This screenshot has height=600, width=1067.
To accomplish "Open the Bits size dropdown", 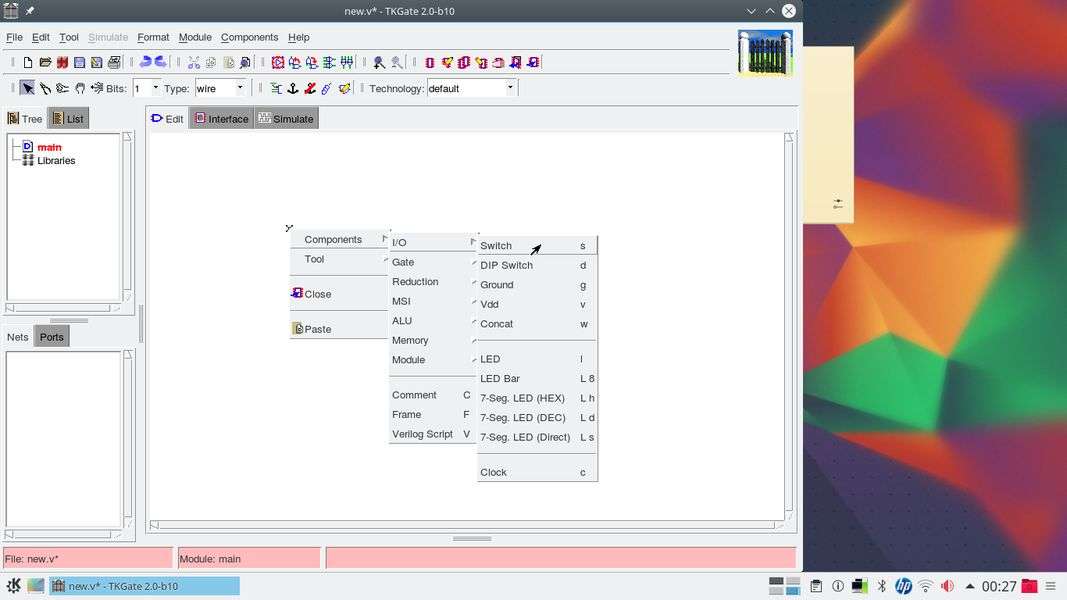I will point(155,88).
